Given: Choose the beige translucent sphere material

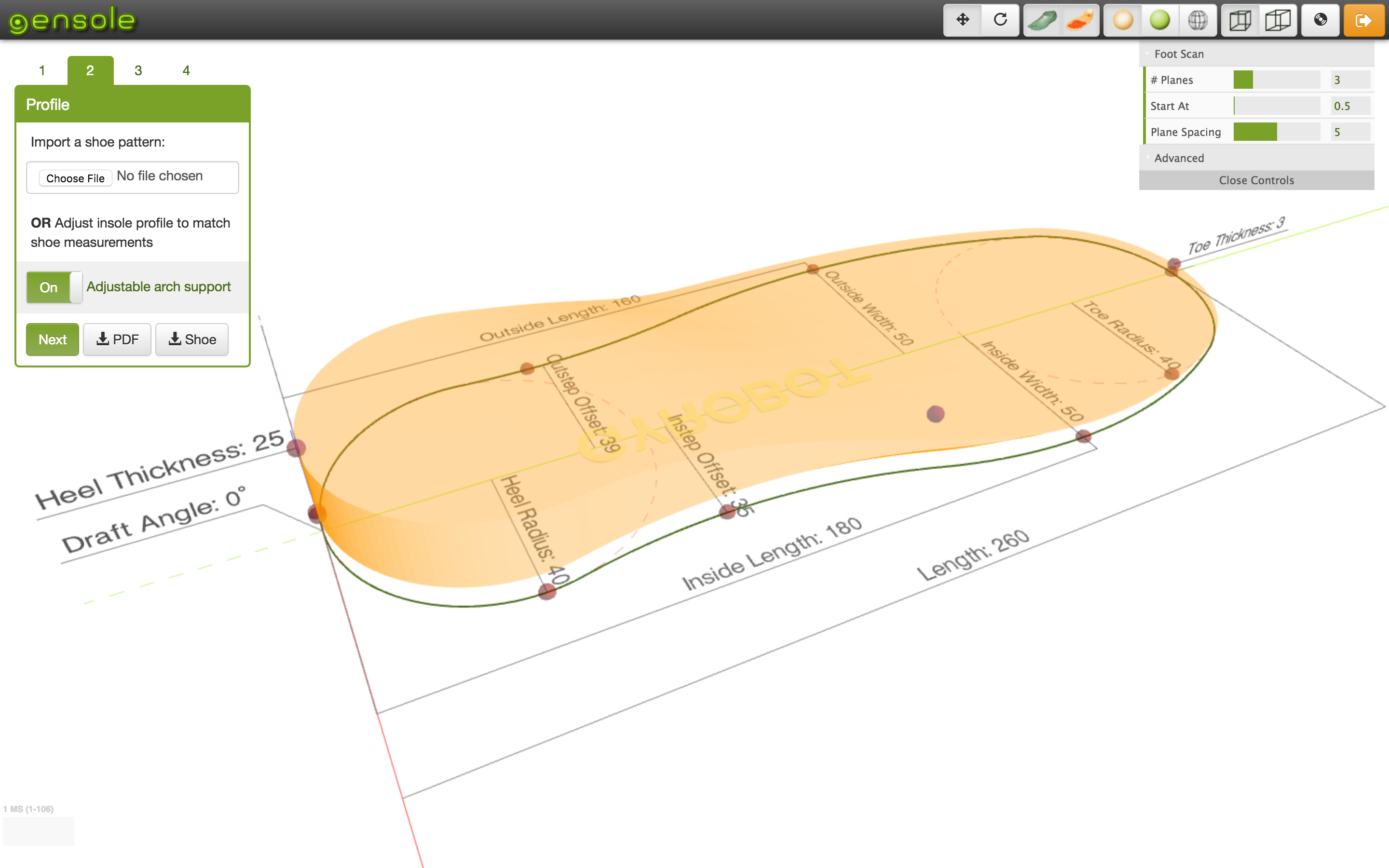Looking at the screenshot, I should [x=1123, y=20].
